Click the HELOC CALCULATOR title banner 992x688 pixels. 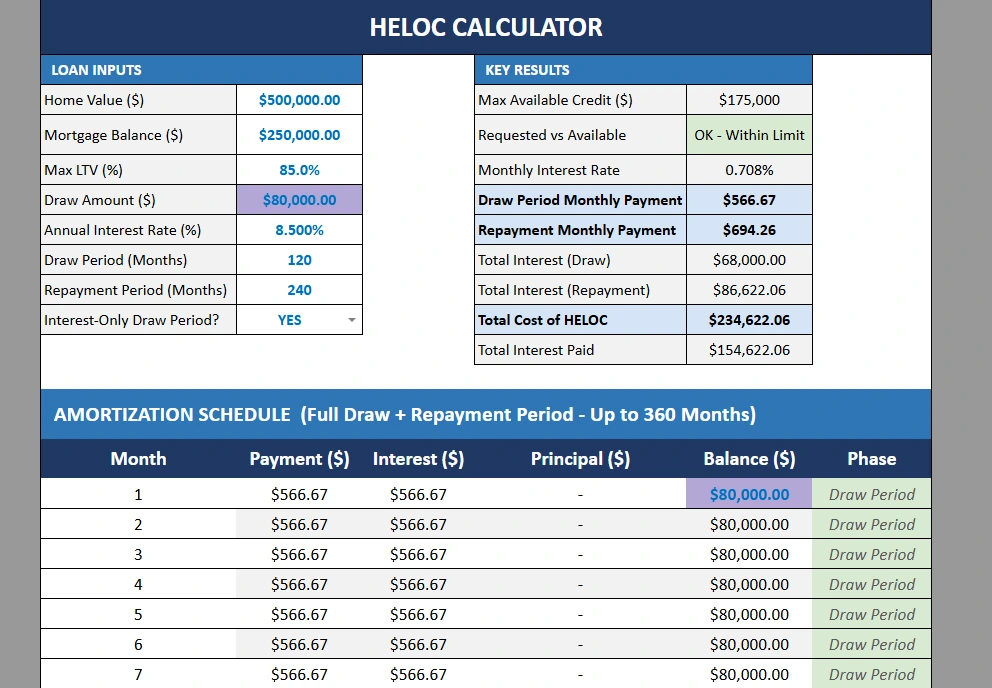tap(486, 27)
